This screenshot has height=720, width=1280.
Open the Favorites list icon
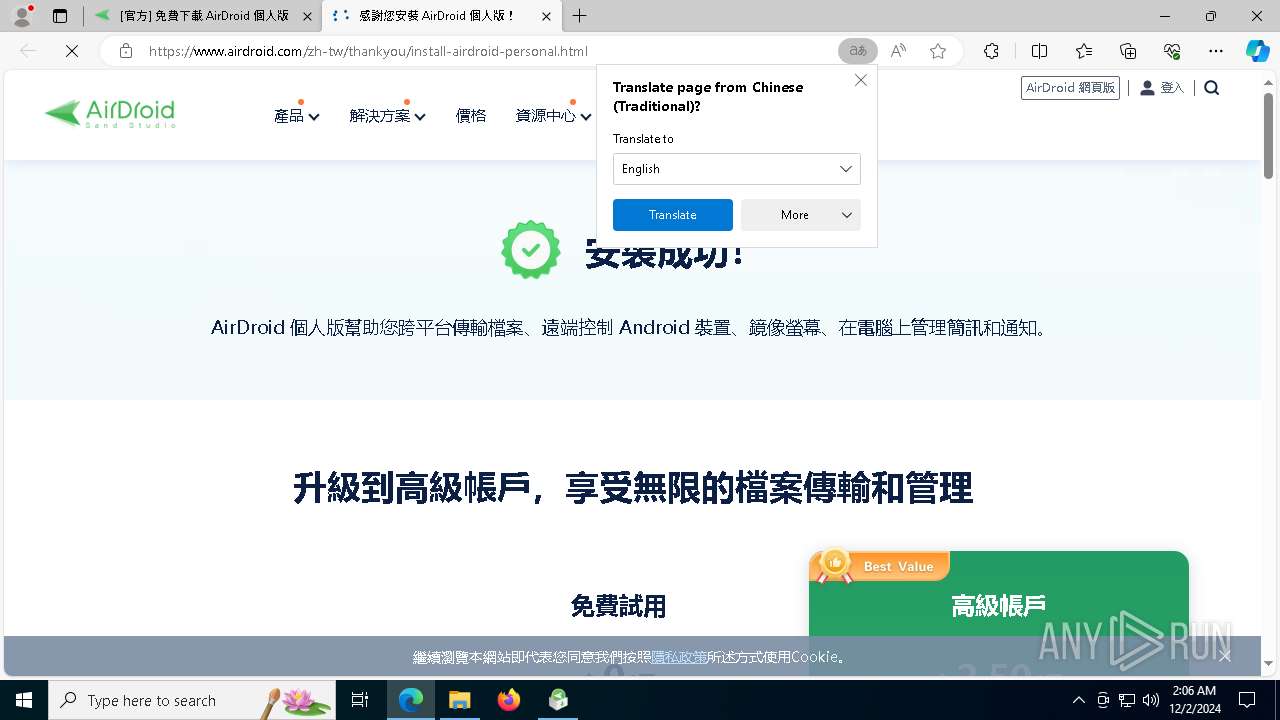pyautogui.click(x=1084, y=51)
